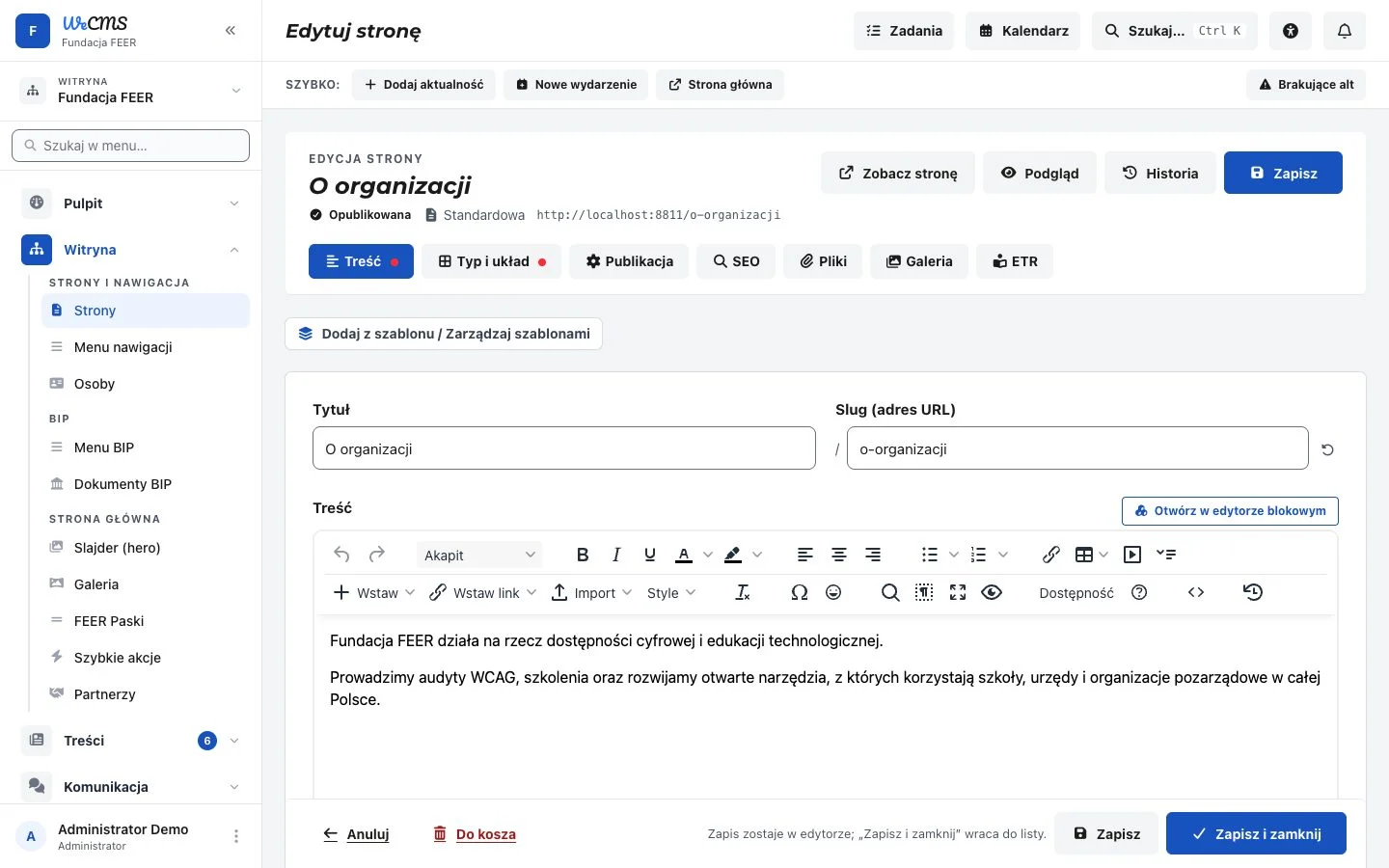Screen dimensions: 1389x868
Task: Open the notifications bell
Action: (x=1345, y=31)
